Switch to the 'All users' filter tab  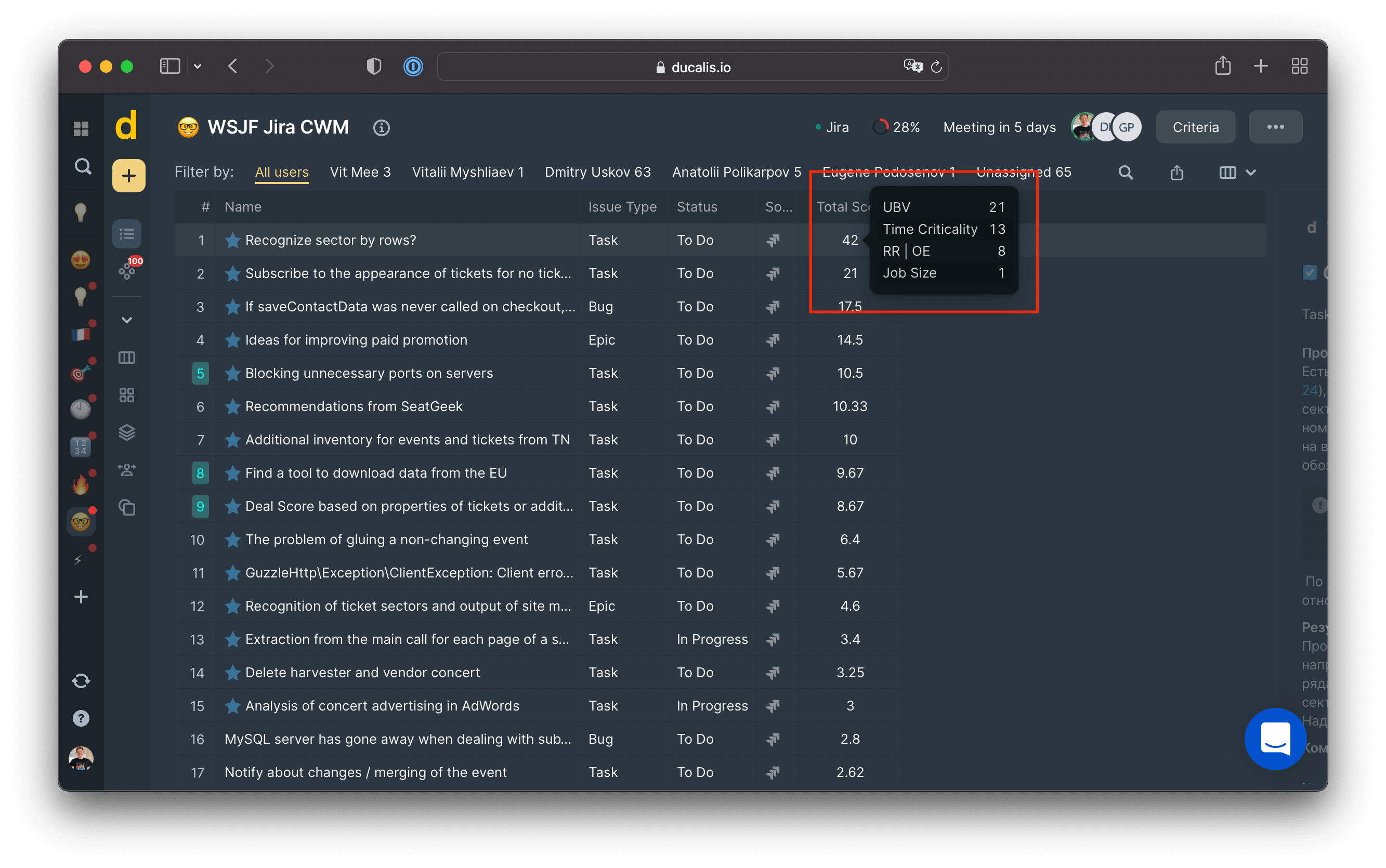pos(282,172)
